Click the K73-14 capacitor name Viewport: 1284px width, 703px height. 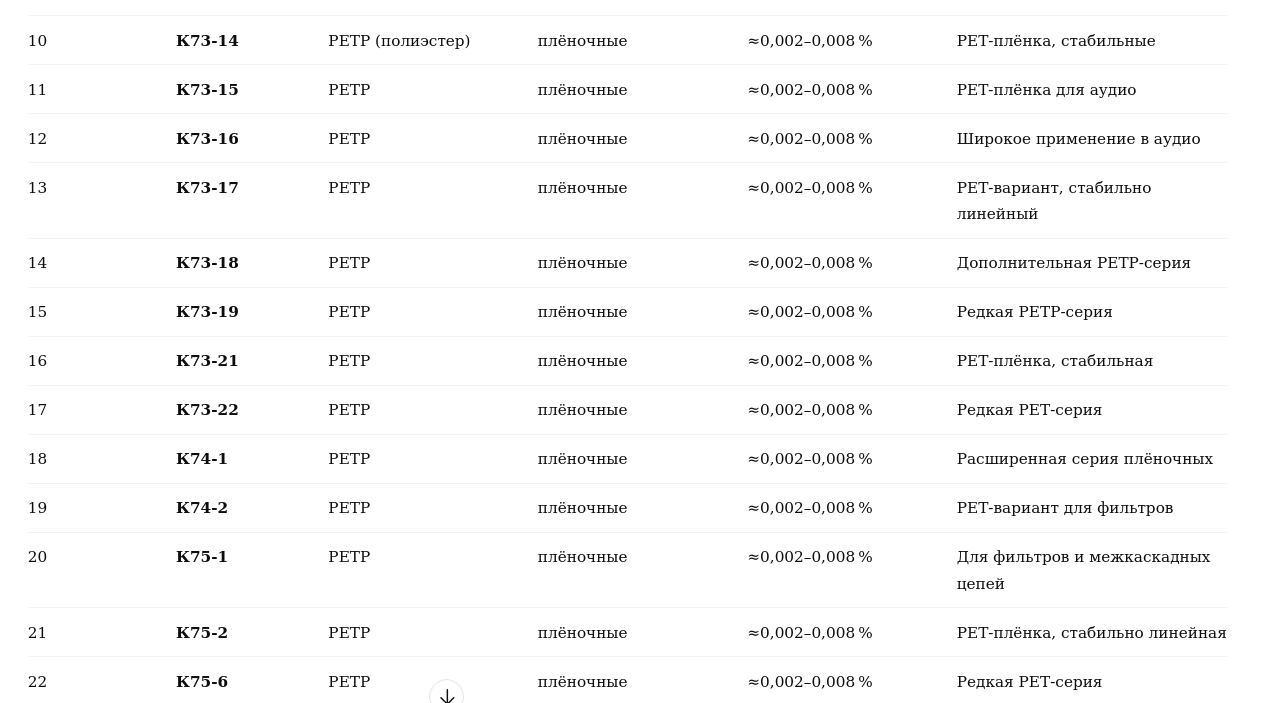pyautogui.click(x=207, y=41)
